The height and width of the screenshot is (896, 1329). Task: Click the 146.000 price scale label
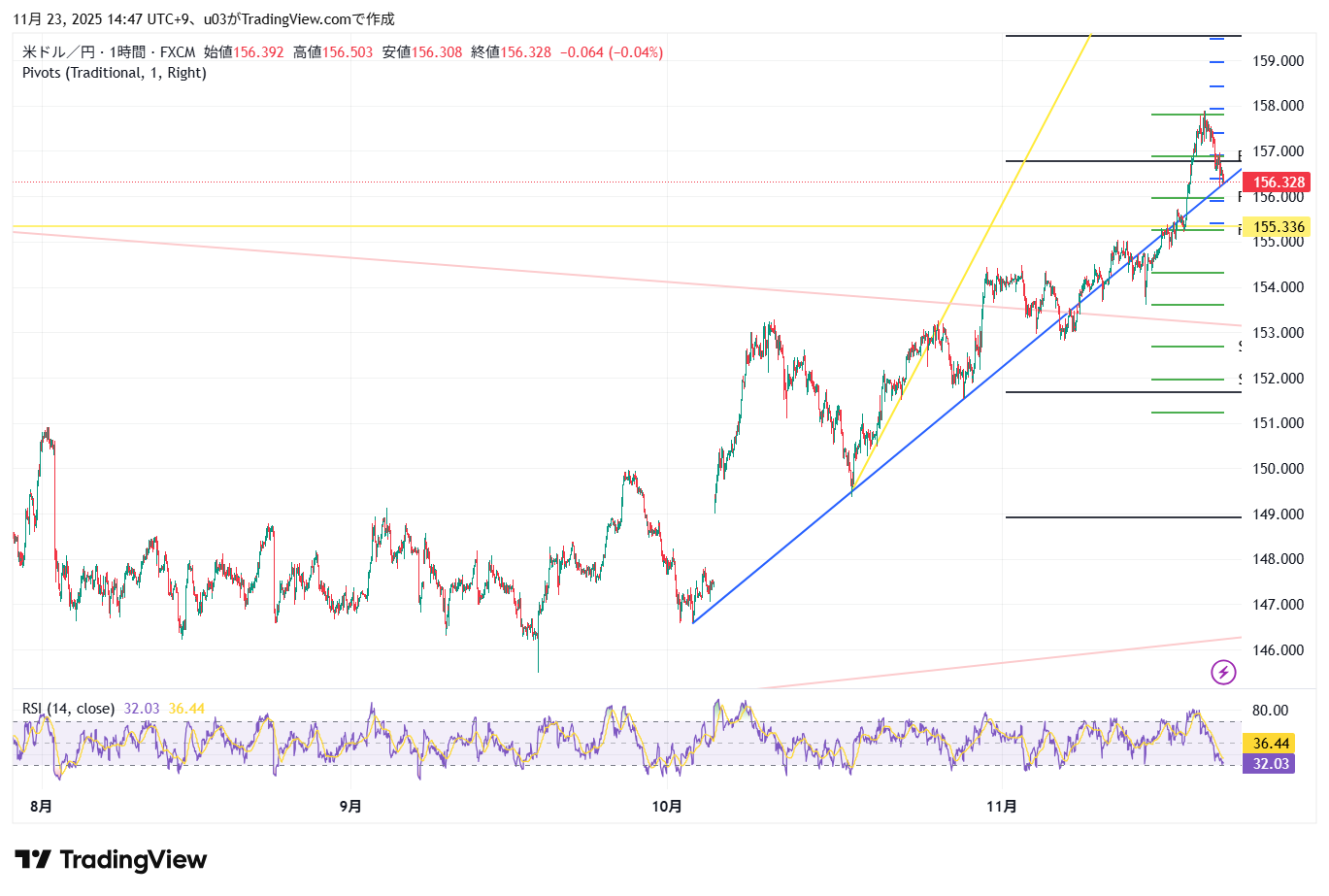pos(1278,650)
